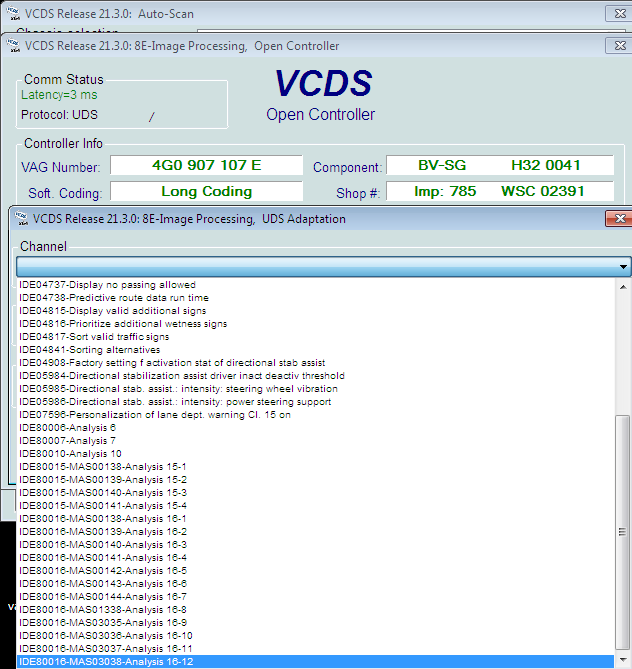This screenshot has height=669, width=632.
Task: Select IDE80015-MAS00140-Analysis 15-3
Action: tap(315, 493)
